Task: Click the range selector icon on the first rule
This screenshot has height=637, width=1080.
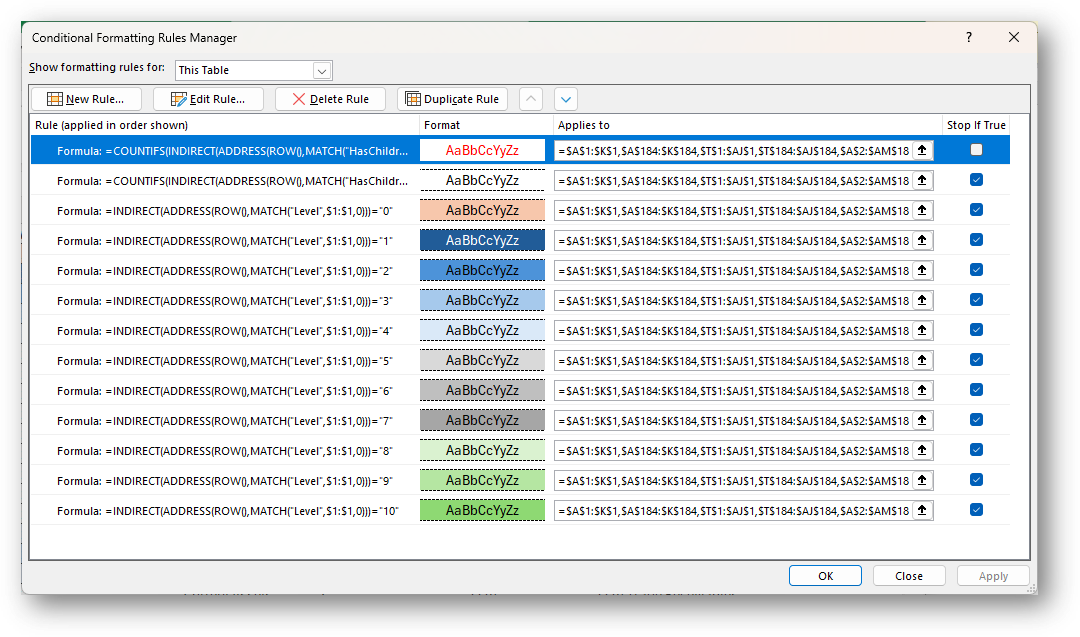Action: coord(921,148)
